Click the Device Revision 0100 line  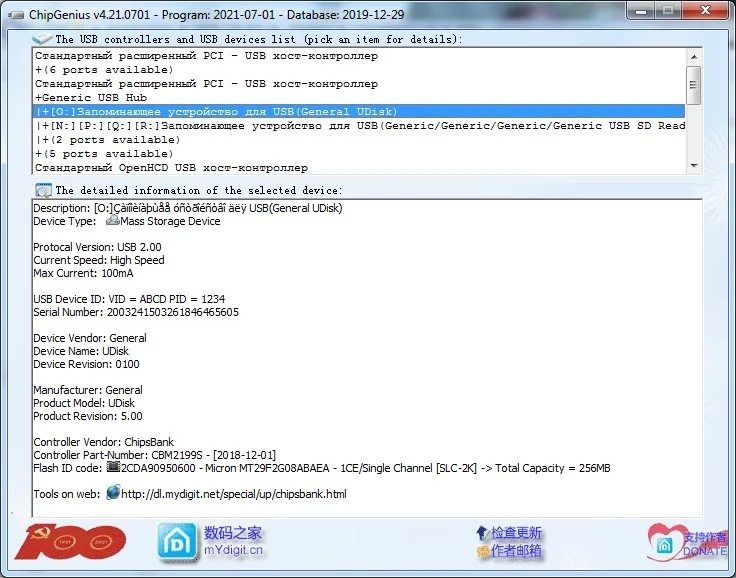(86, 364)
